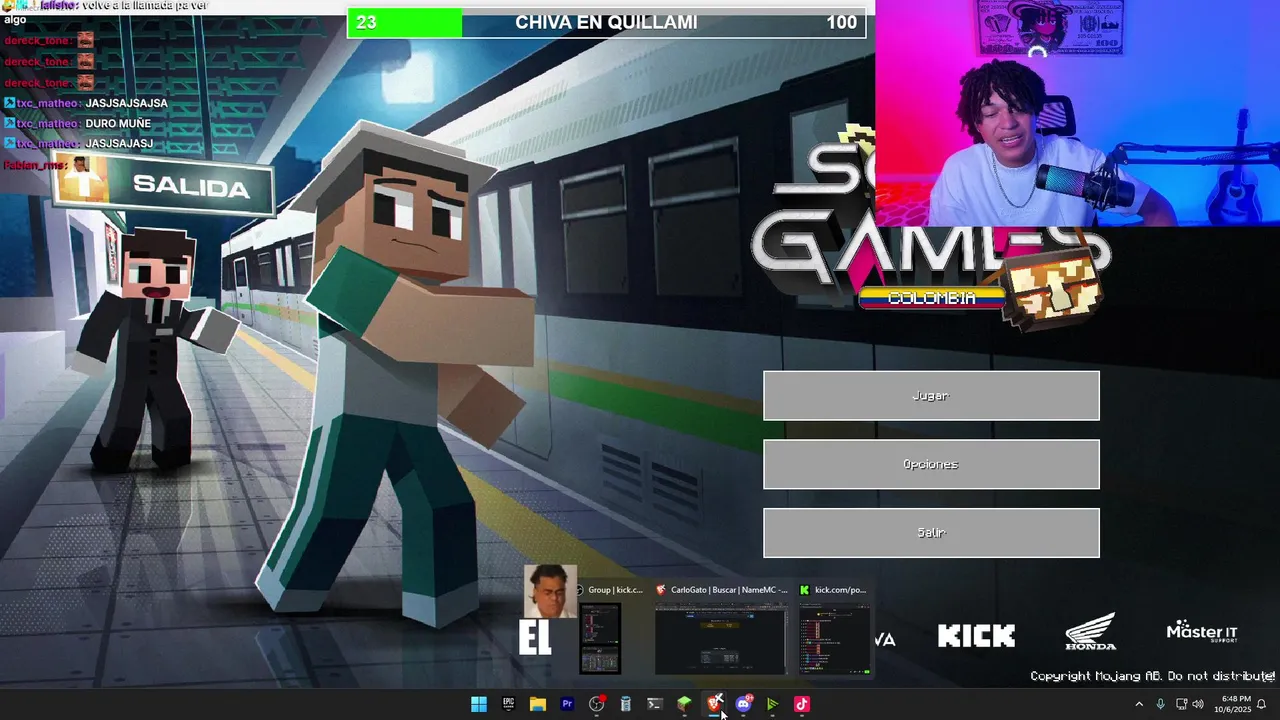Open the recycle bin taskbar icon
Screen dimensions: 1280x720
(626, 704)
